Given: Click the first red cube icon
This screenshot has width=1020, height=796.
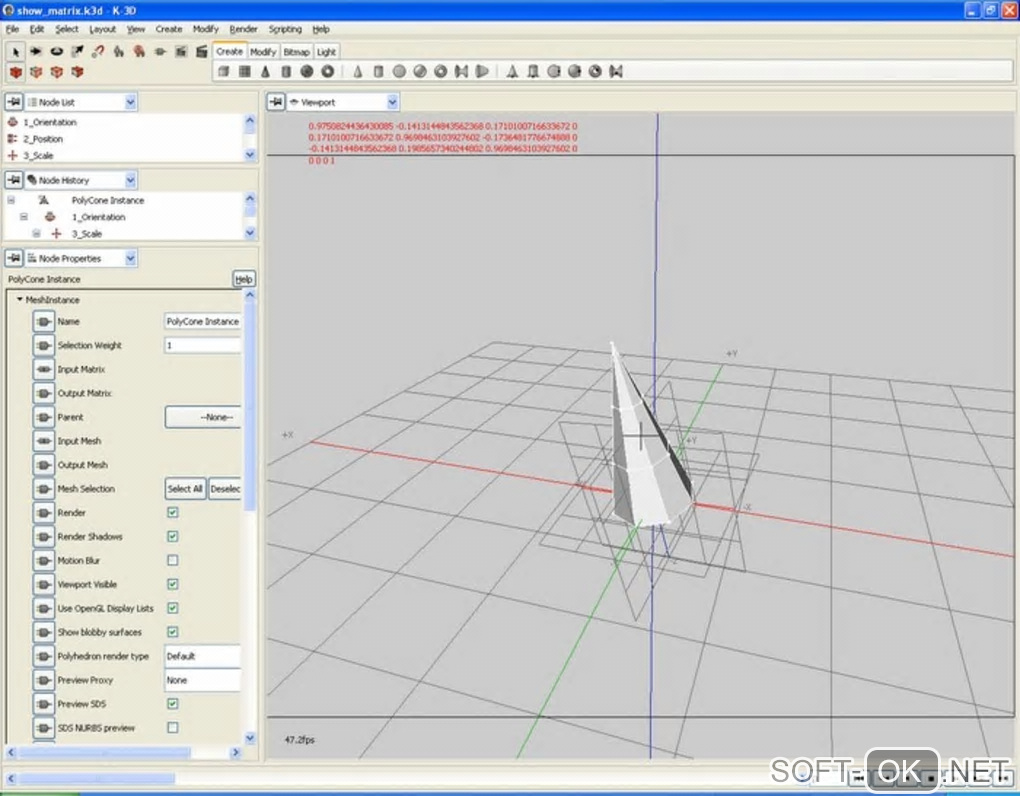Looking at the screenshot, I should [x=15, y=72].
